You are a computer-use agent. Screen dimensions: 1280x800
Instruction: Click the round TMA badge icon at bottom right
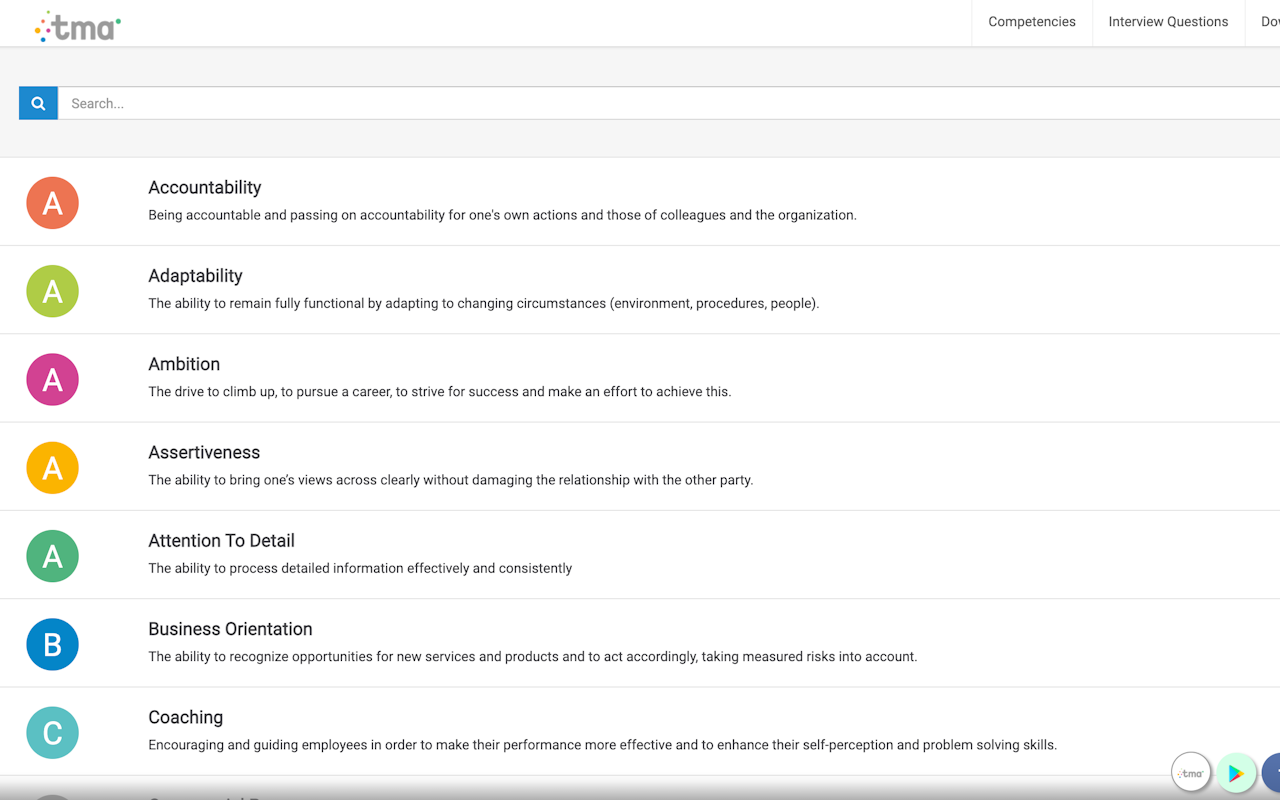tap(1191, 772)
